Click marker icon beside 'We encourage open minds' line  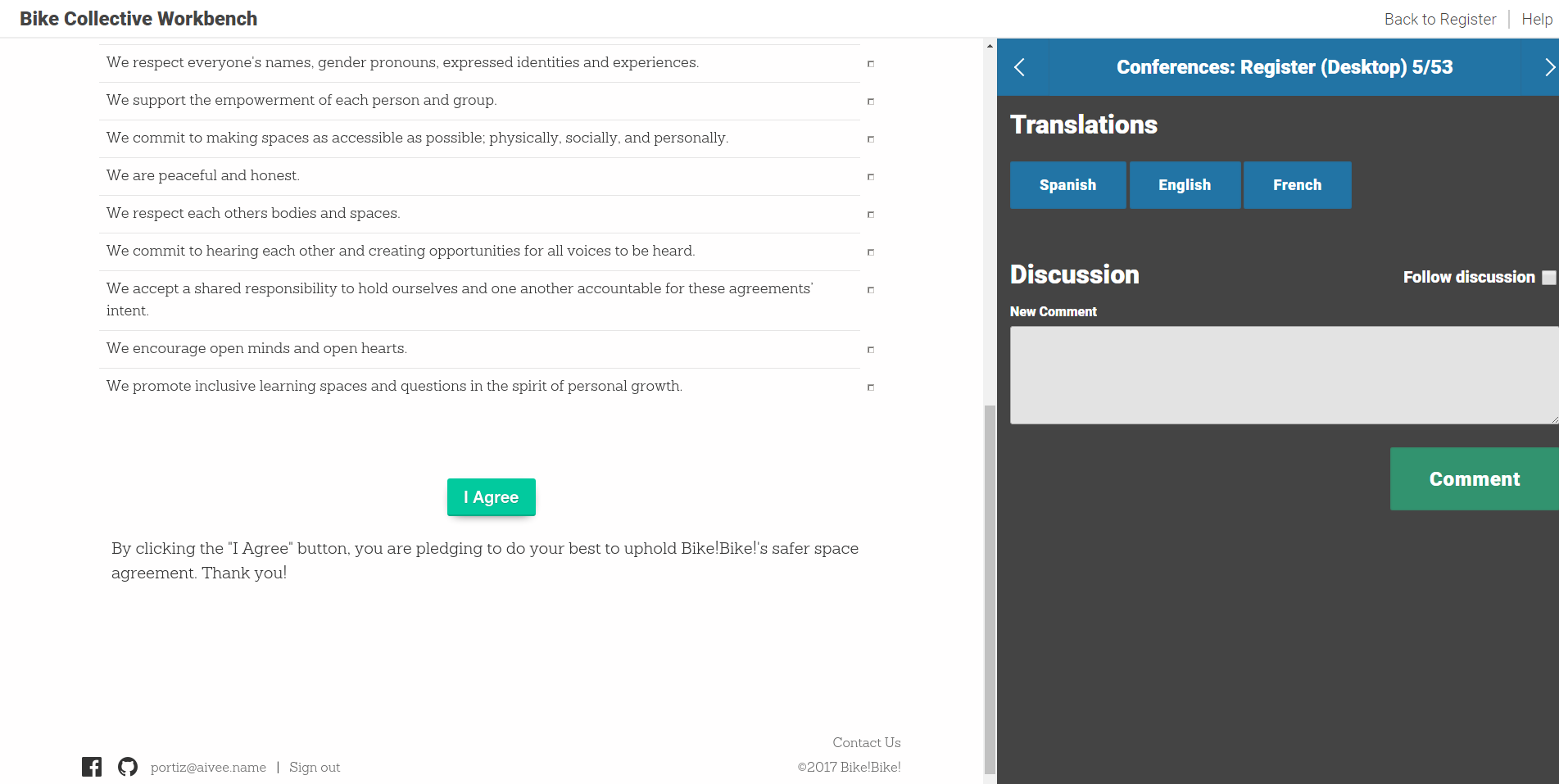[x=871, y=350]
